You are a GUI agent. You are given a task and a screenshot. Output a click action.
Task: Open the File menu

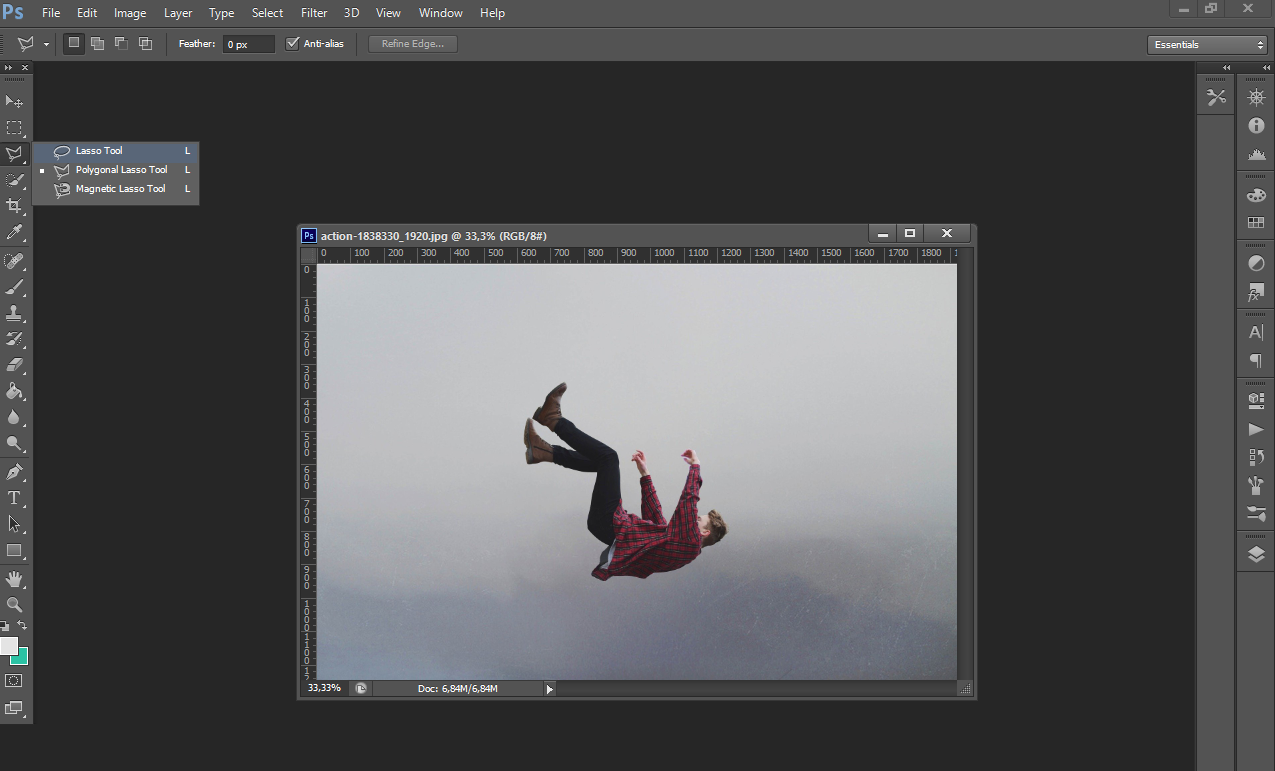pyautogui.click(x=51, y=13)
